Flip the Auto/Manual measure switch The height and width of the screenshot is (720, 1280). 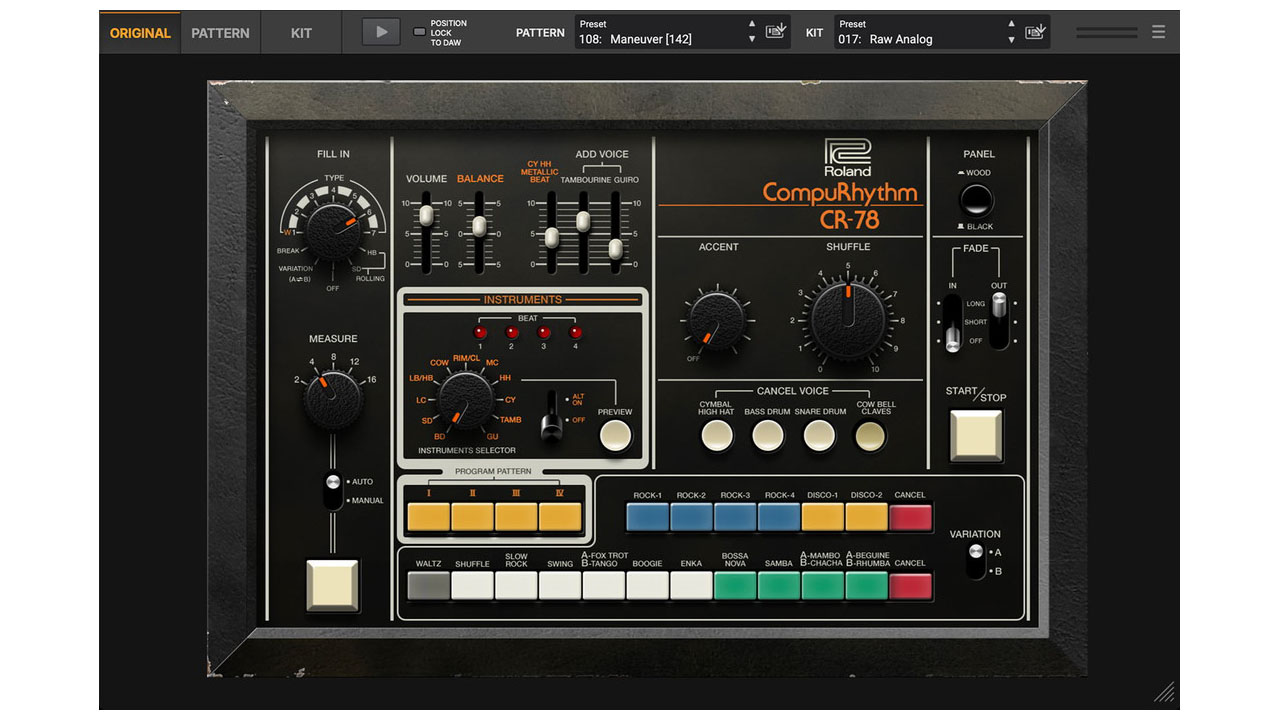333,490
